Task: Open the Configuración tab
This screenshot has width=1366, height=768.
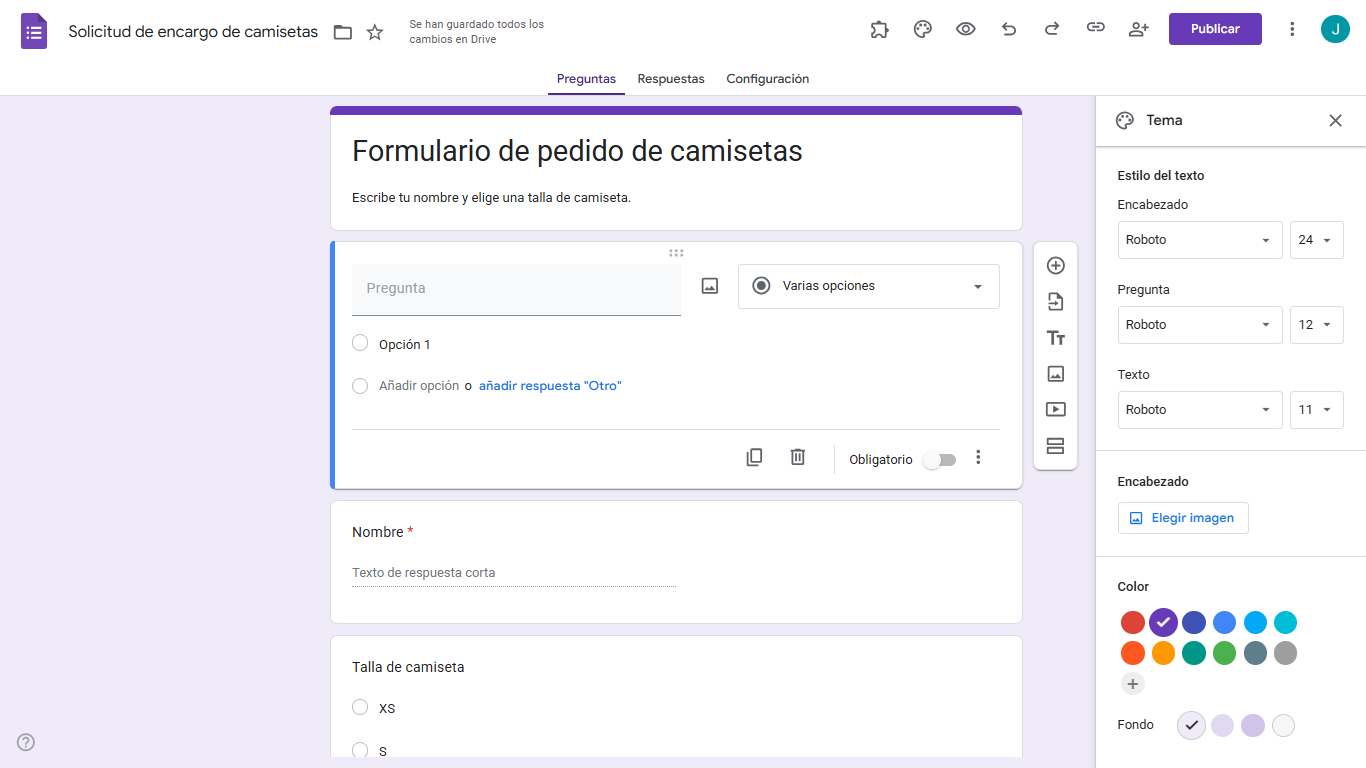Action: tap(767, 79)
